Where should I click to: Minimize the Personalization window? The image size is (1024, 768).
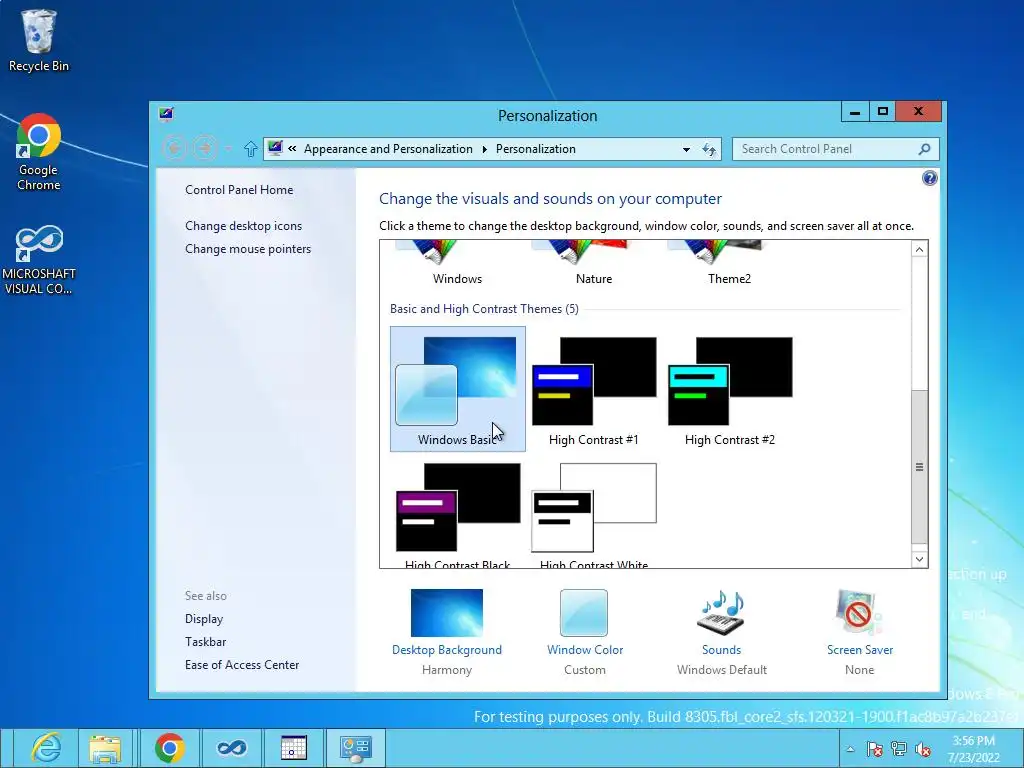point(855,112)
